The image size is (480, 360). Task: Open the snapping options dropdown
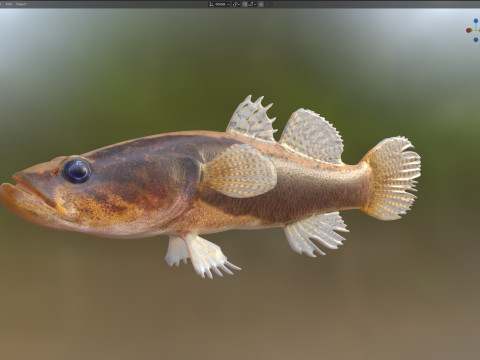pos(252,4)
